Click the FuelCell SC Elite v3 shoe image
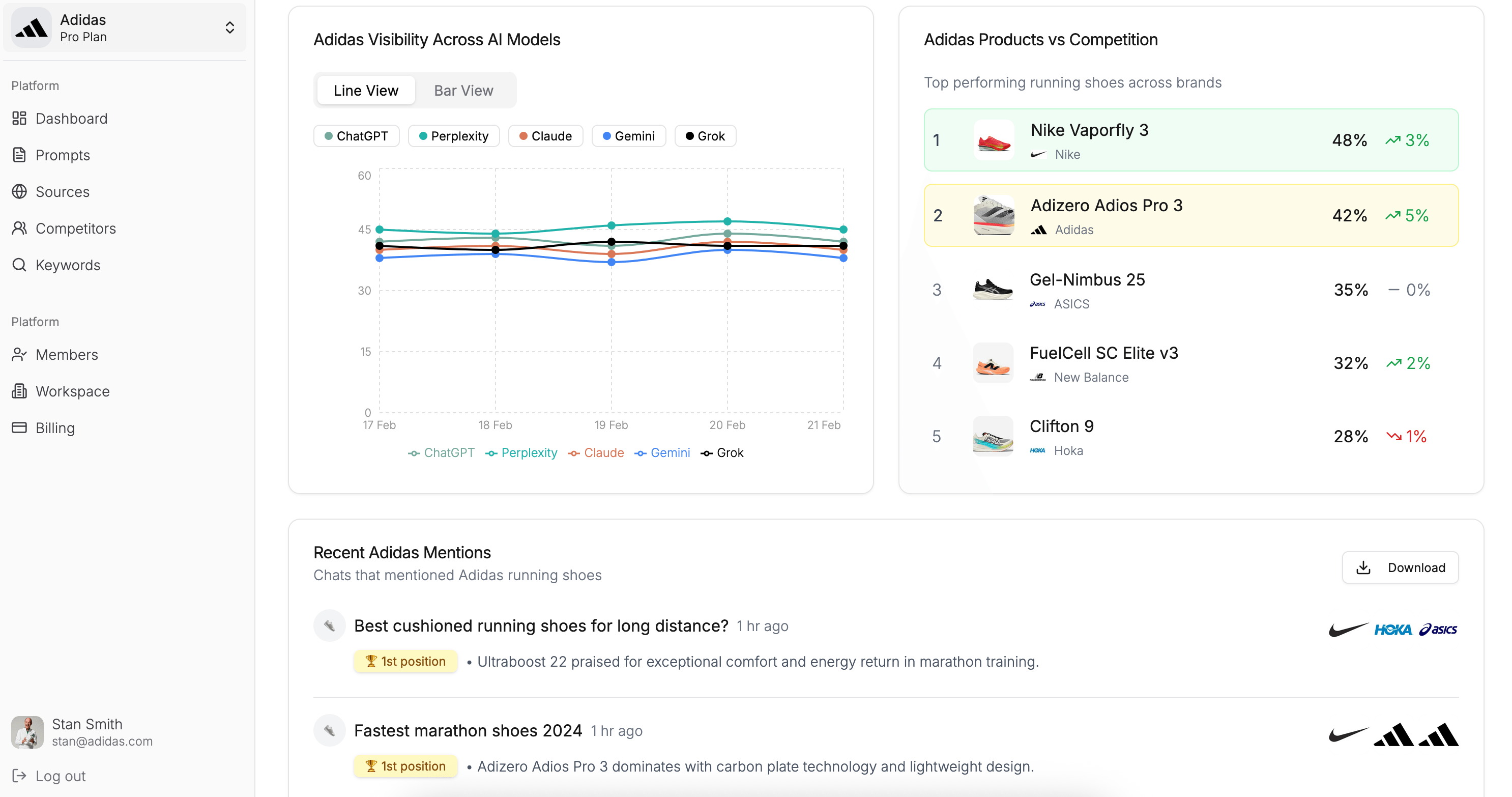 (993, 363)
